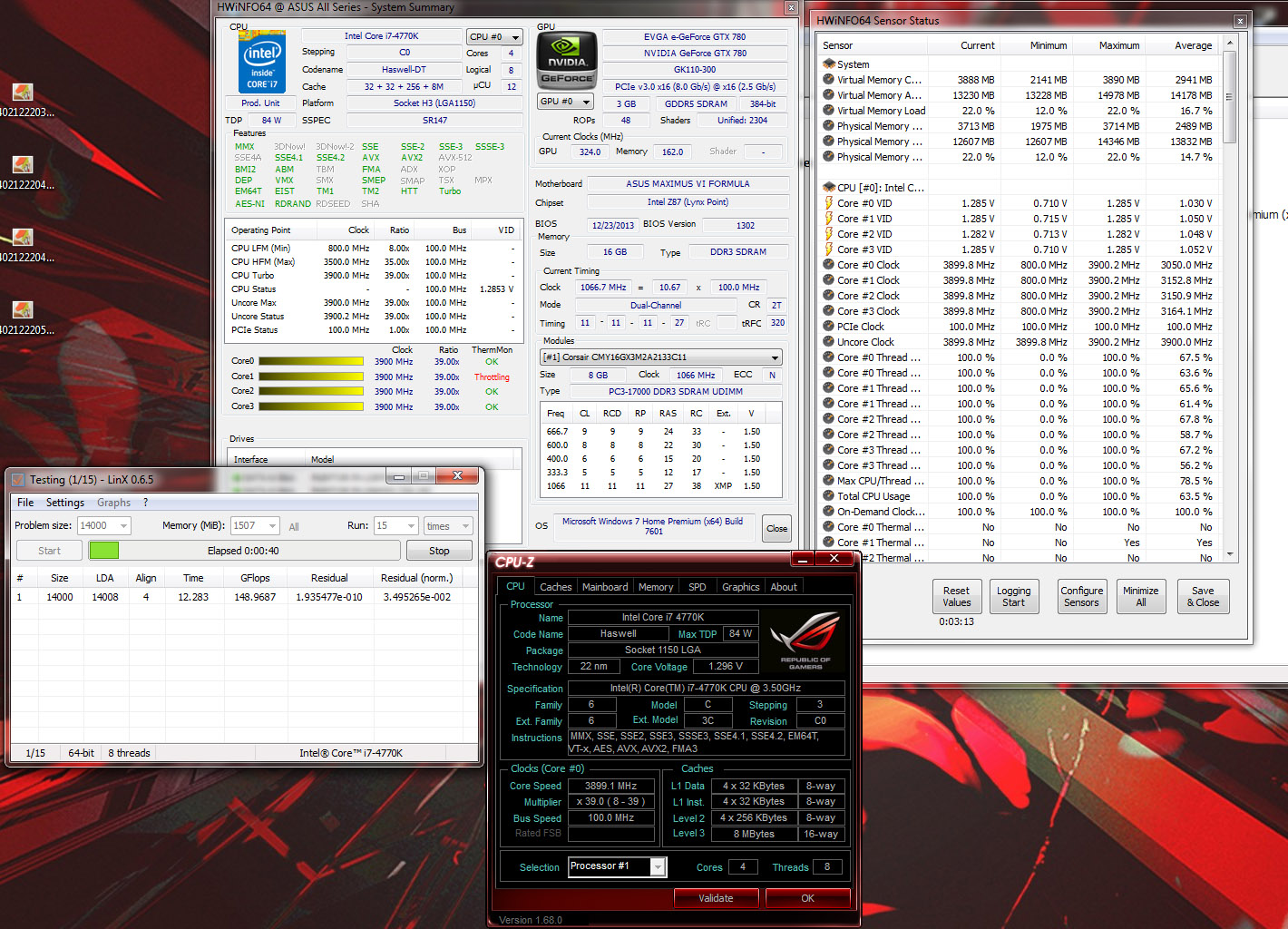Open the Memory (MiB) dropdown in LinX
The width and height of the screenshot is (1288, 929).
click(255, 526)
